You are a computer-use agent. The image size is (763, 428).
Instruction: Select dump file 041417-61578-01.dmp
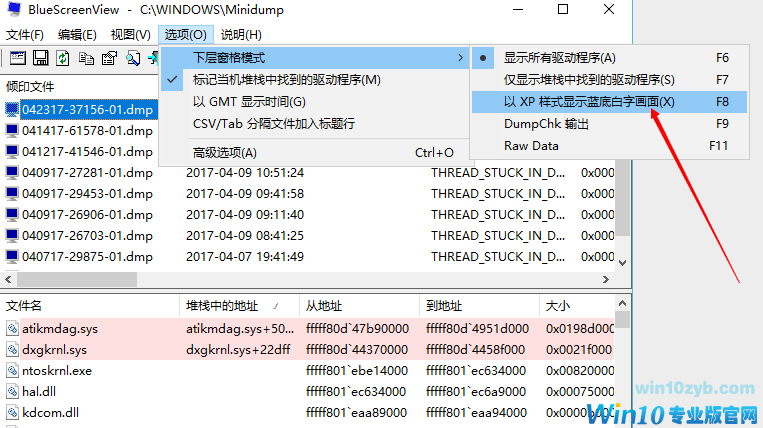[88, 131]
